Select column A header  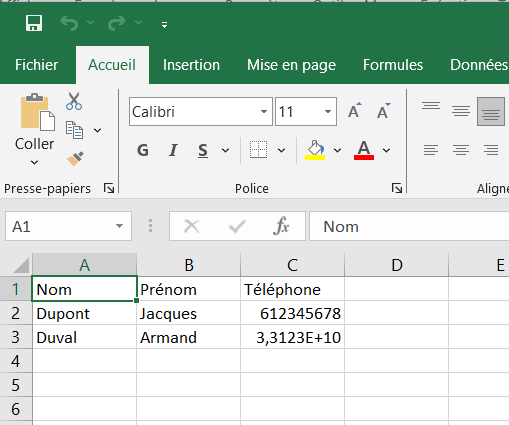click(85, 265)
